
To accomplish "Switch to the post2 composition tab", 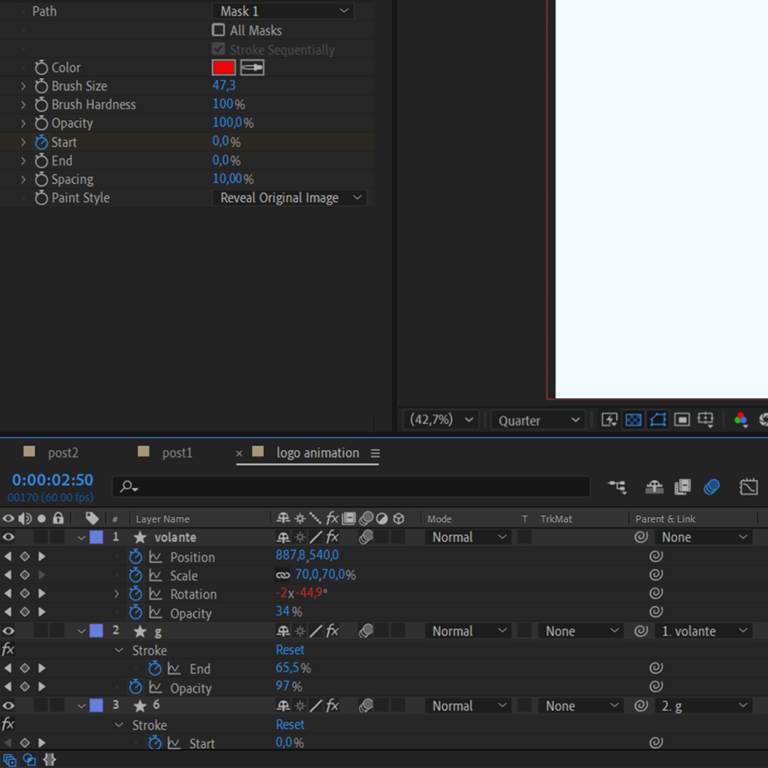I will pyautogui.click(x=62, y=453).
